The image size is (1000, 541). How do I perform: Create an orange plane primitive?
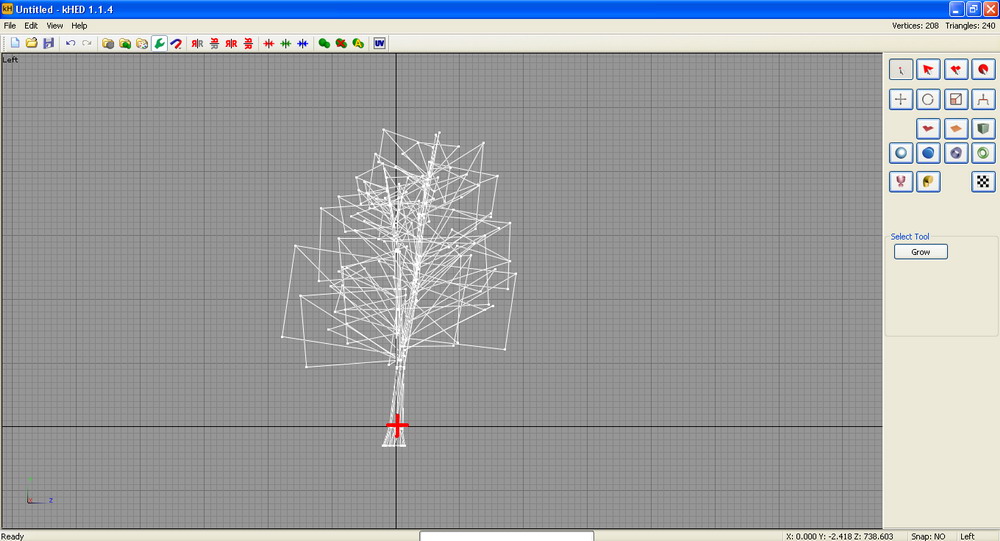(x=955, y=128)
